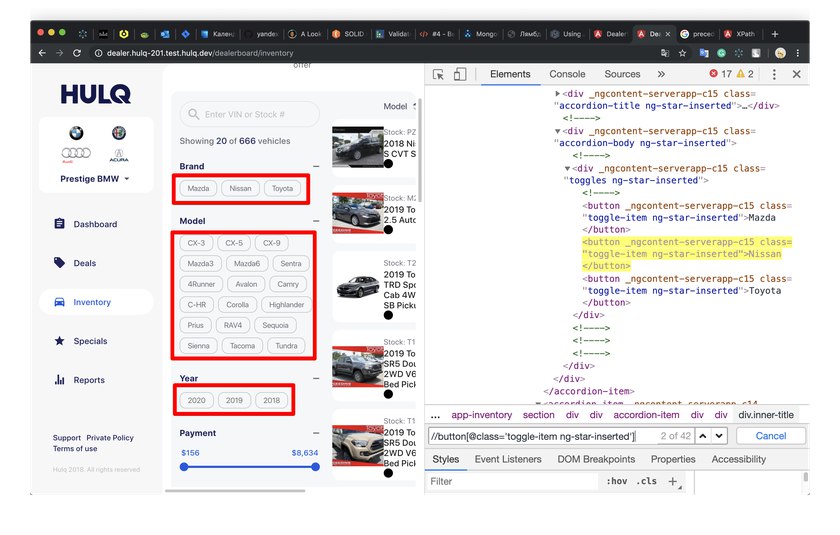Click the Terms of use link
Screen dimensions: 840x535
click(x=75, y=449)
